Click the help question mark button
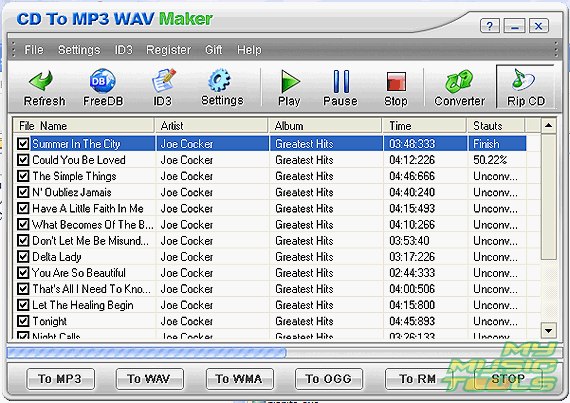The height and width of the screenshot is (403, 570). (490, 26)
